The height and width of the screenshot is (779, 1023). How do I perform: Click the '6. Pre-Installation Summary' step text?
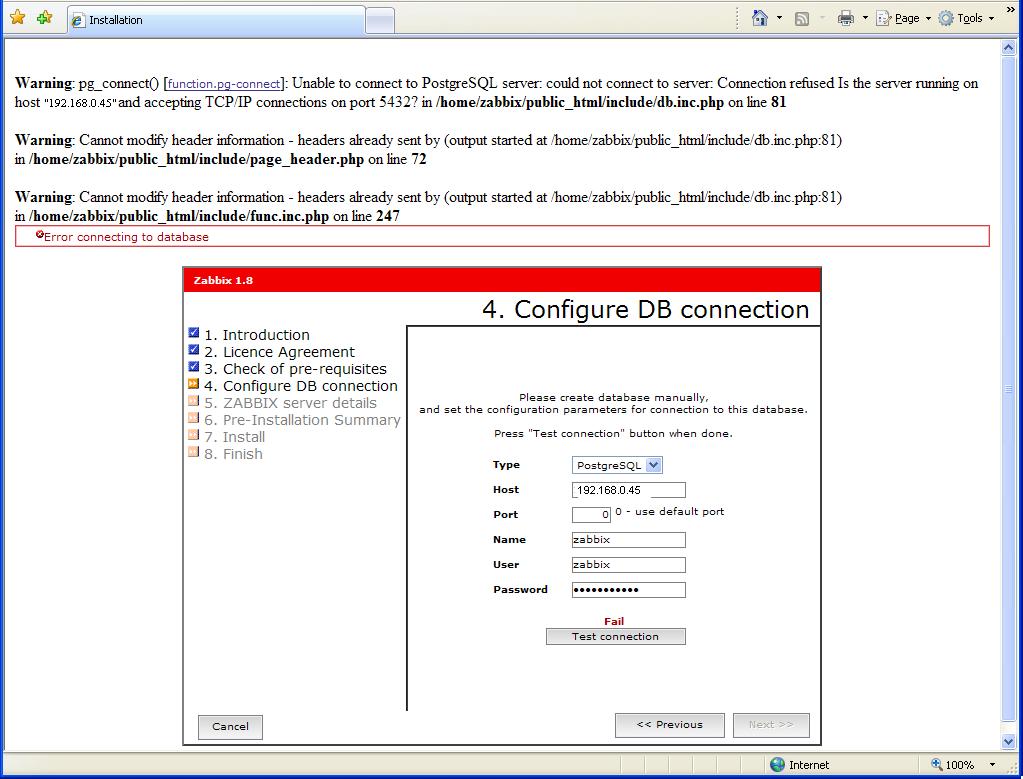(303, 420)
